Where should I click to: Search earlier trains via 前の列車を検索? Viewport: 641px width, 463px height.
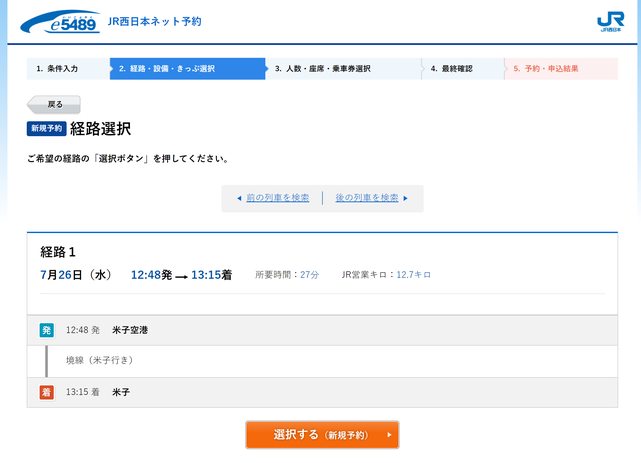coord(278,198)
